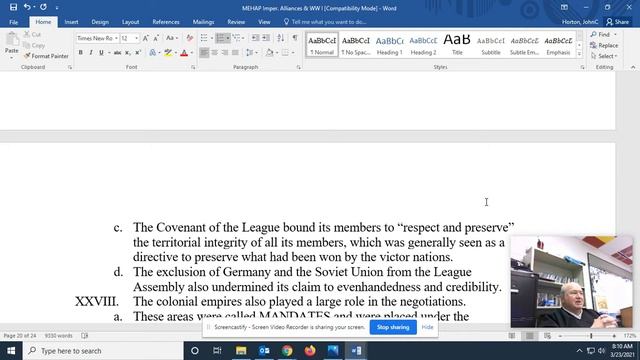Open Outlook from the taskbar
This screenshot has width=640, height=360.
(264, 351)
